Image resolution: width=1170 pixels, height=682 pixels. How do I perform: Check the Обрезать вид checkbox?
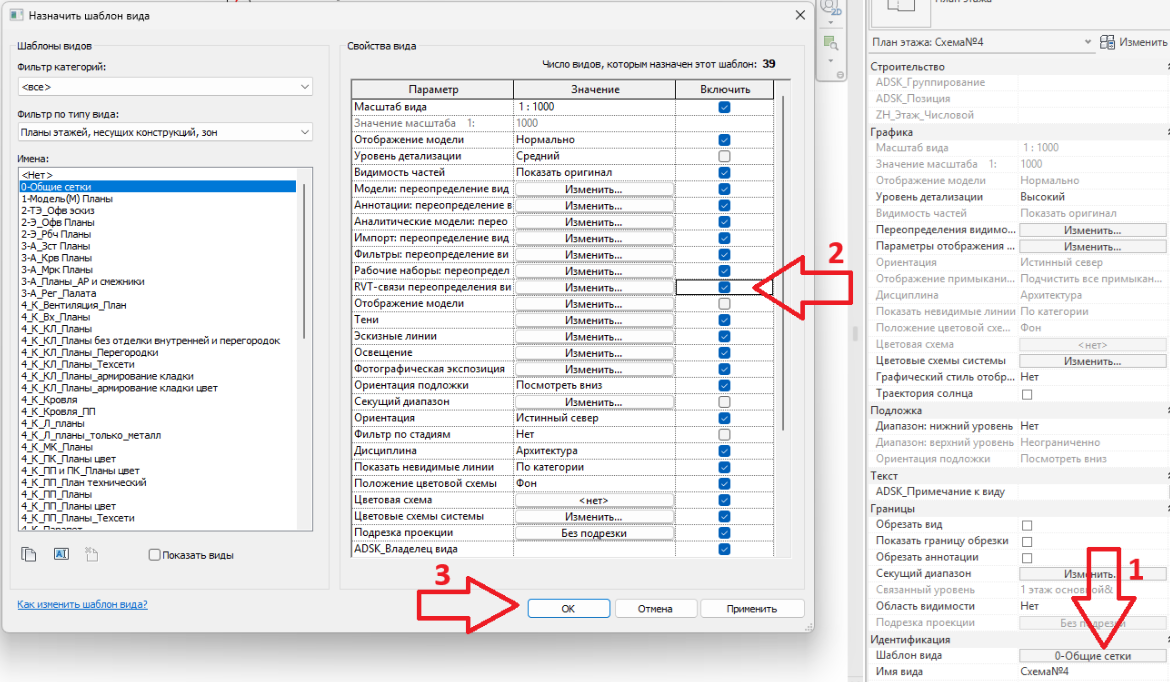point(1027,525)
